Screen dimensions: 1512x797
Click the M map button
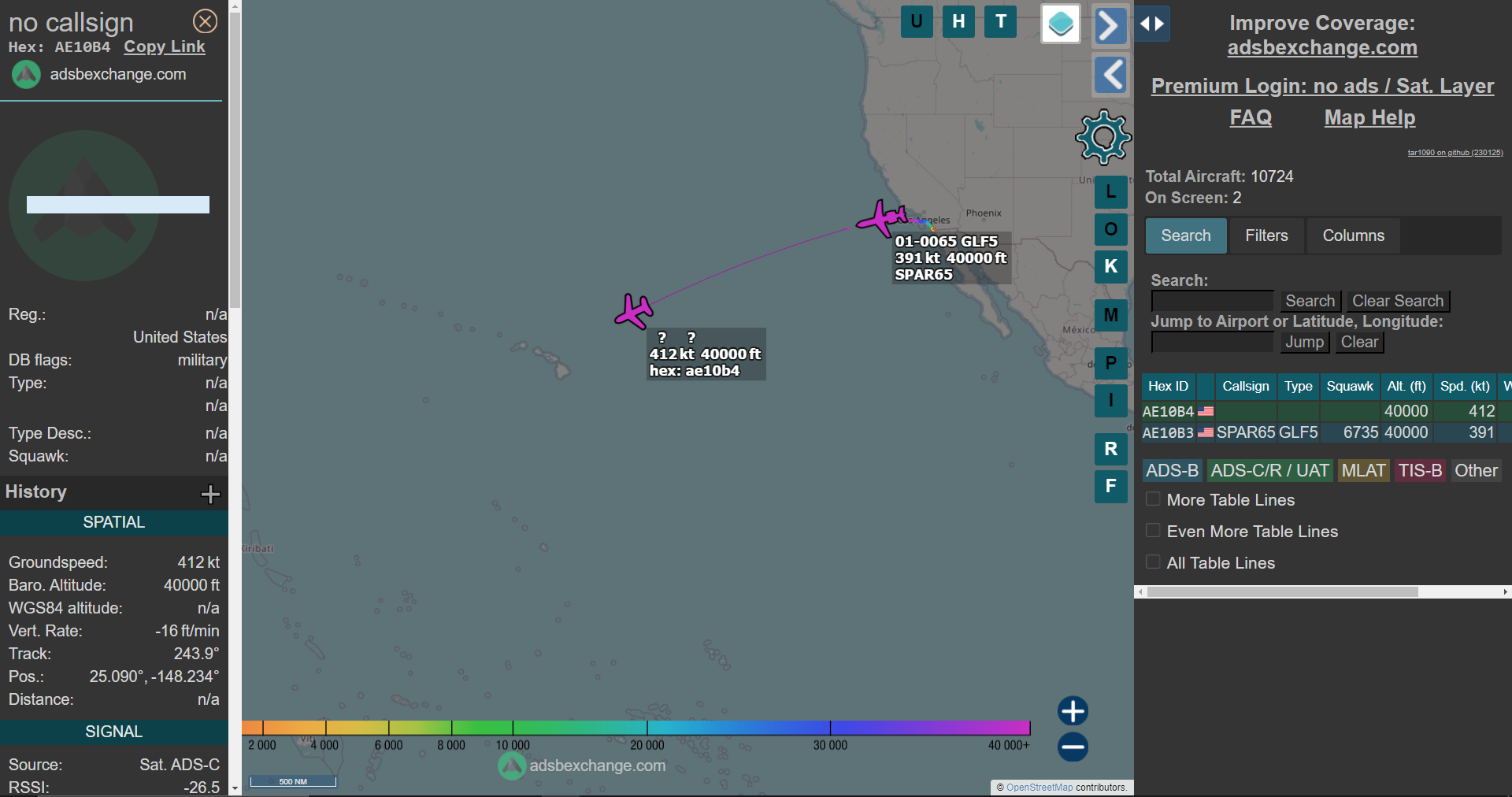(1111, 315)
